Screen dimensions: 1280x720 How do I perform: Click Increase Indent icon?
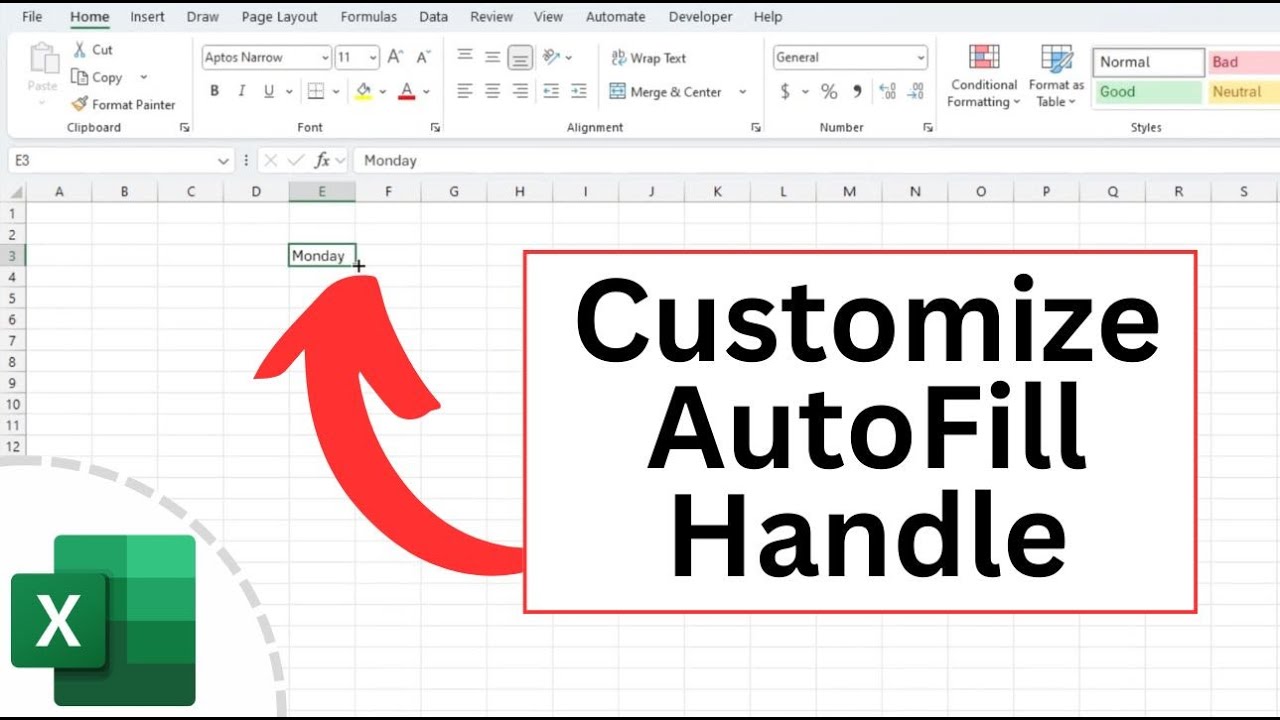coord(579,91)
